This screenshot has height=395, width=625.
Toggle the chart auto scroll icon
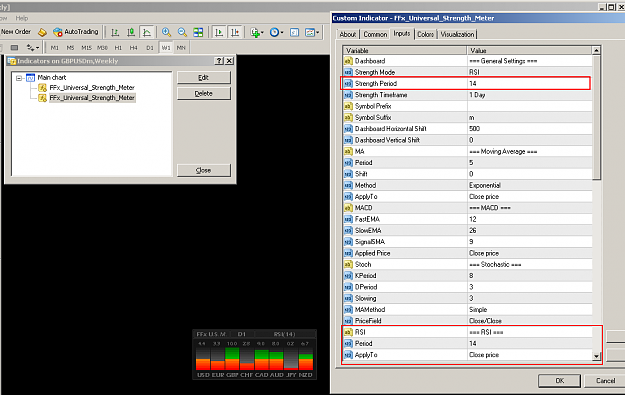[x=219, y=32]
